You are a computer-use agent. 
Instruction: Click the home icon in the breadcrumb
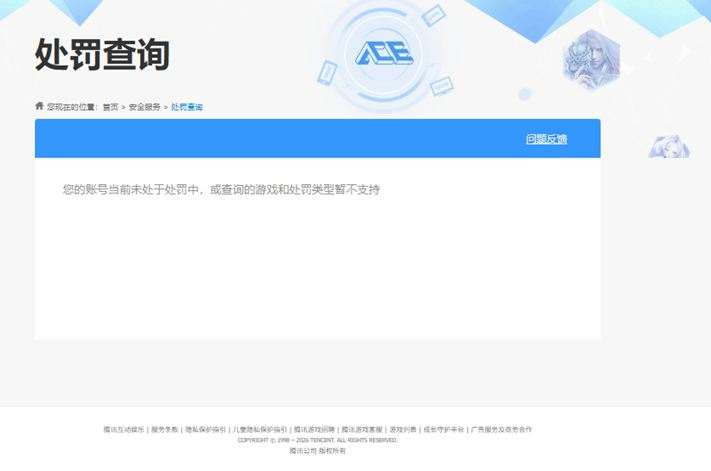(39, 106)
